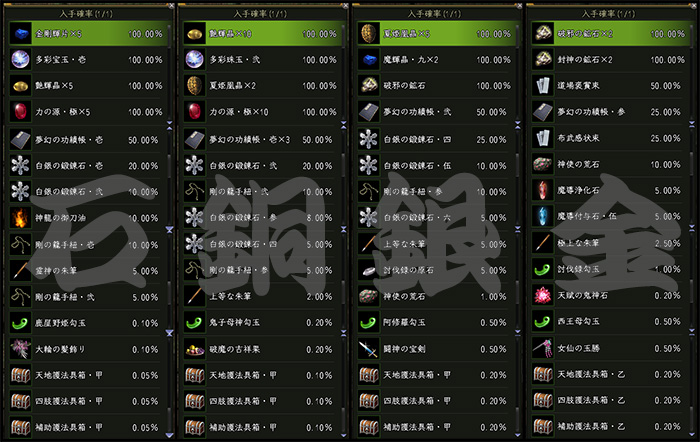Image resolution: width=700 pixels, height=442 pixels.
Task: Select the green 鹿屋野姫勾玉 magatama icon
Action: [x=21, y=323]
